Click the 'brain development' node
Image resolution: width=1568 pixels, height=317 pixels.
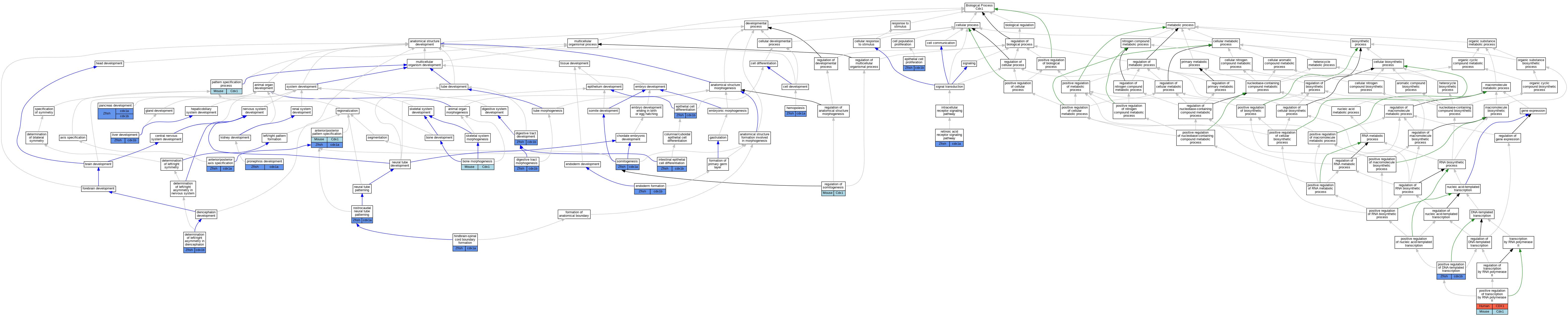(x=99, y=164)
